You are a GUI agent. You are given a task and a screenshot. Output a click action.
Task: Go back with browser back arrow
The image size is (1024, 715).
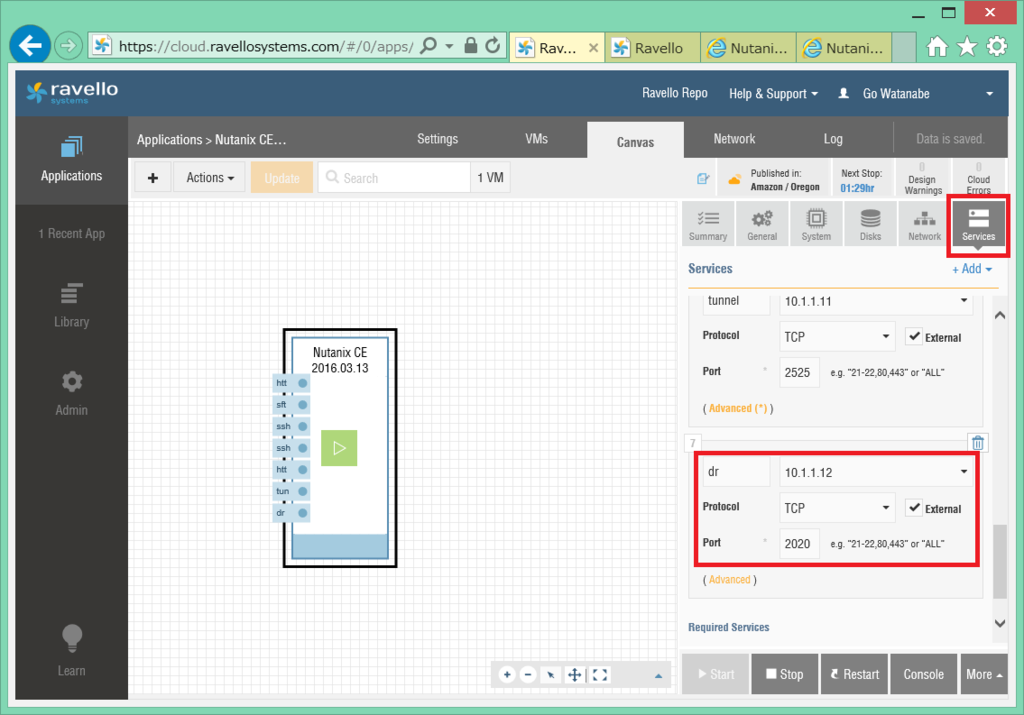pos(29,46)
